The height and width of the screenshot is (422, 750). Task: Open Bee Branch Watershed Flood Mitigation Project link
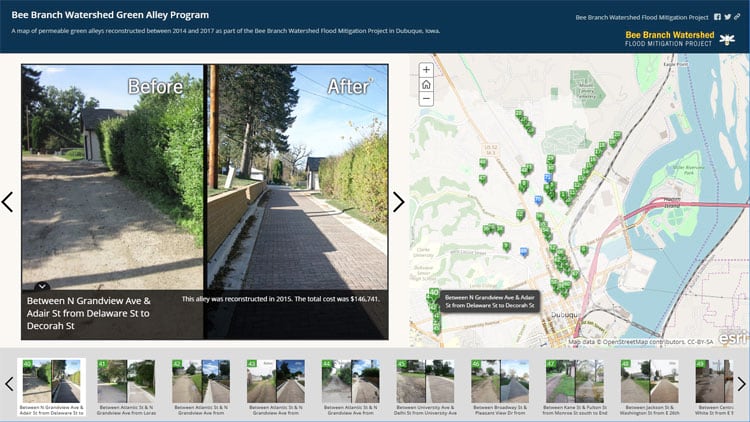point(641,17)
